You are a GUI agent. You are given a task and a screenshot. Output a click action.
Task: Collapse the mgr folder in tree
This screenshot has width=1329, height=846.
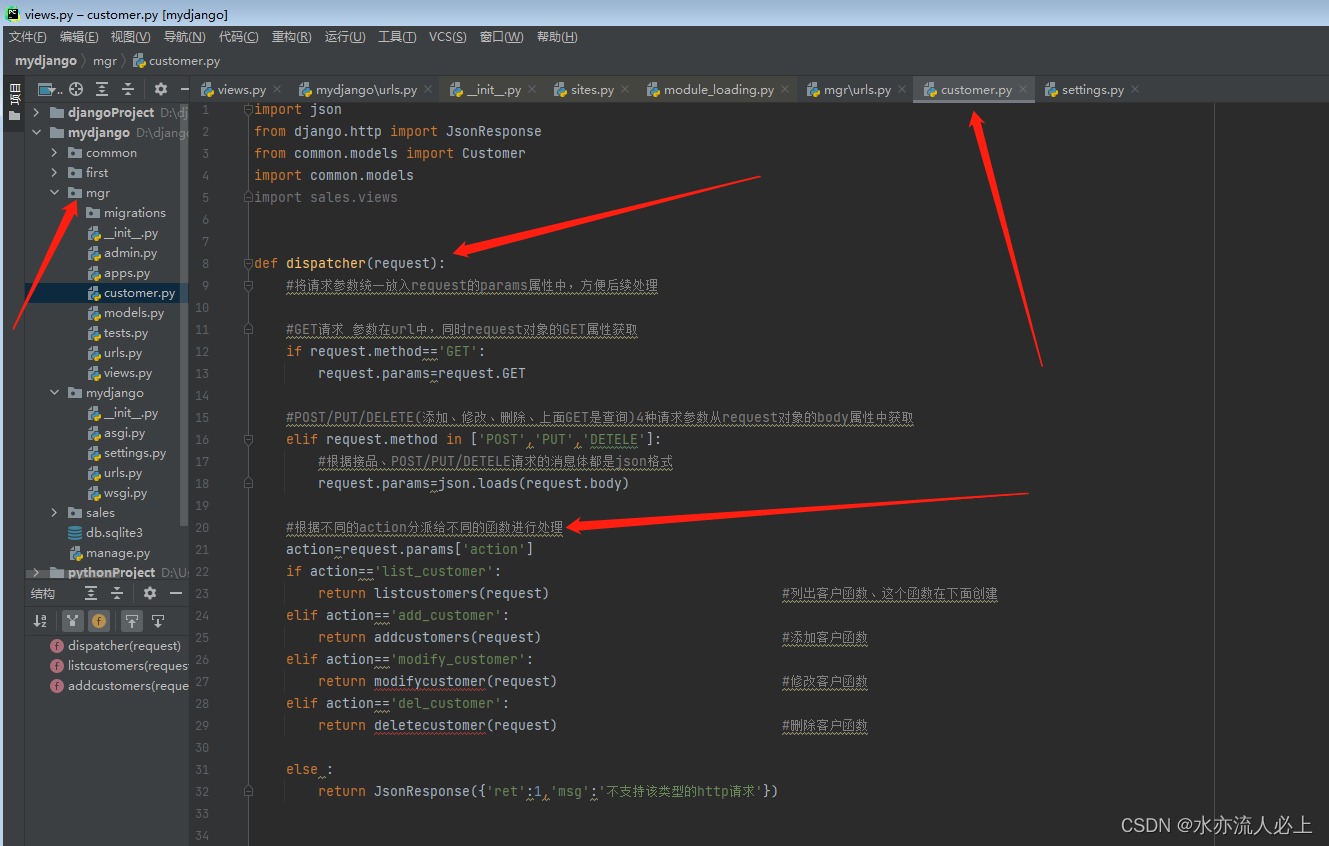coord(55,193)
